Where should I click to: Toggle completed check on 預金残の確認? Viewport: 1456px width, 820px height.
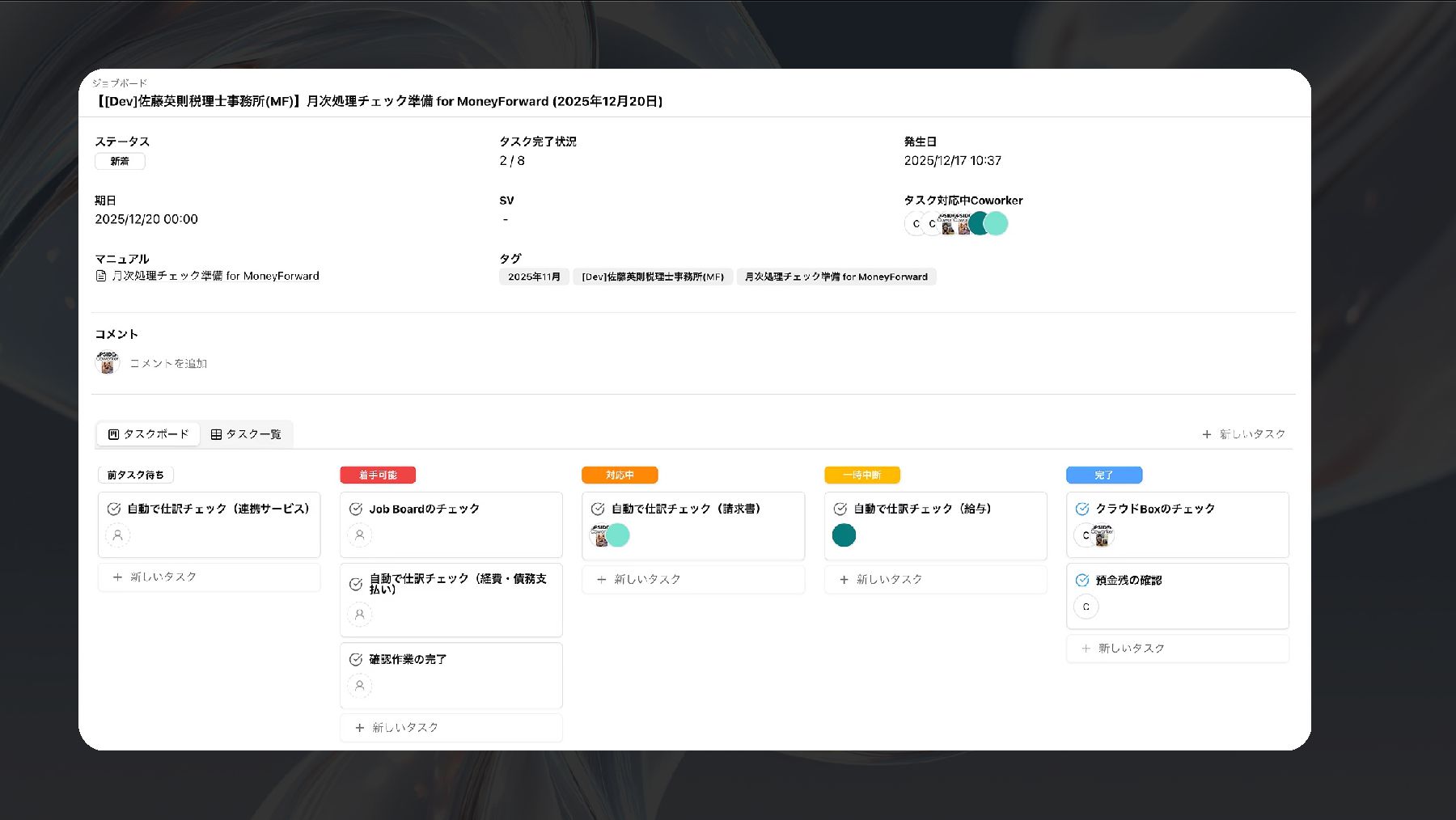pyautogui.click(x=1082, y=580)
